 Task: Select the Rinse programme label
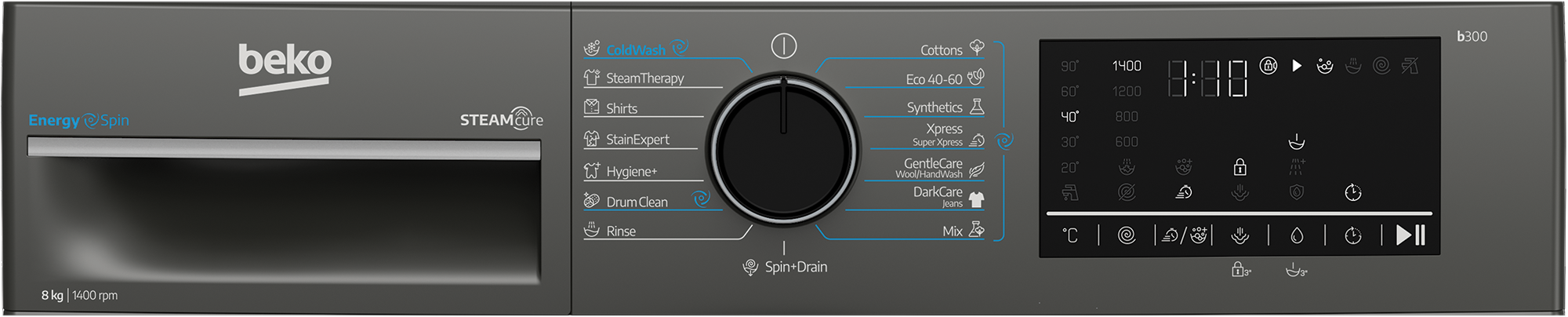click(621, 231)
